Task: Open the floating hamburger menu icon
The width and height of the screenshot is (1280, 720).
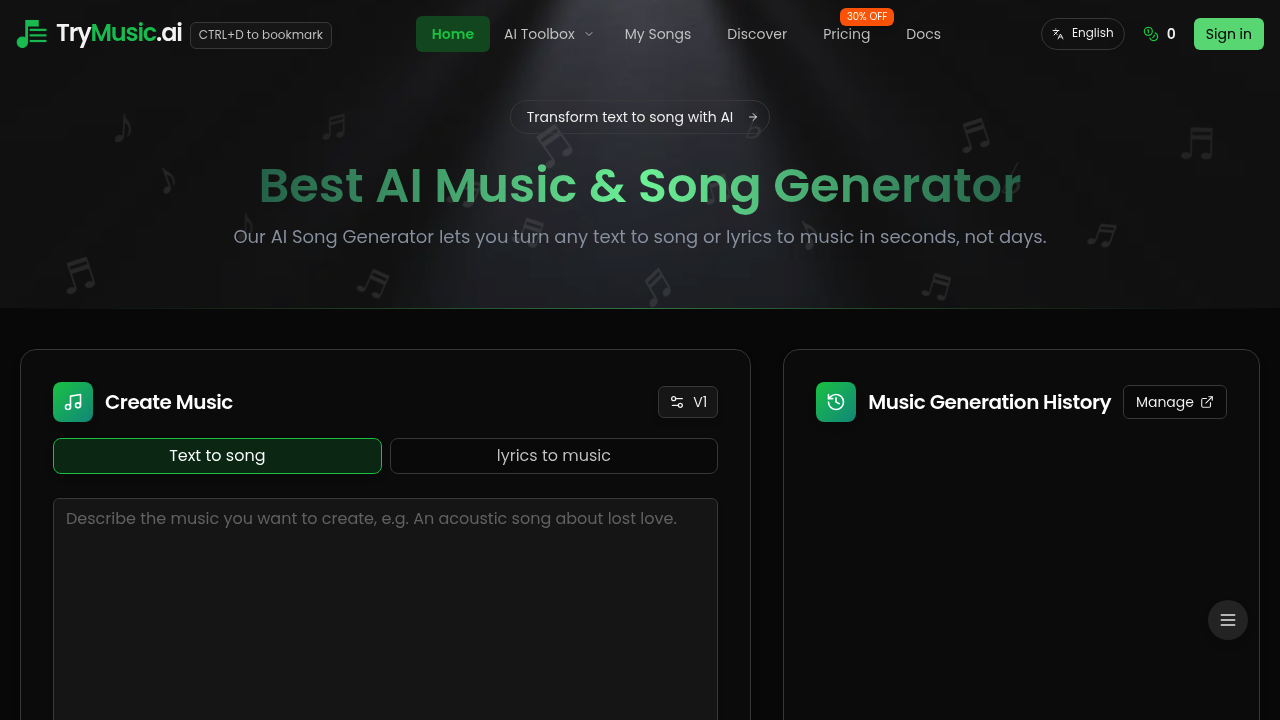Action: point(1227,619)
